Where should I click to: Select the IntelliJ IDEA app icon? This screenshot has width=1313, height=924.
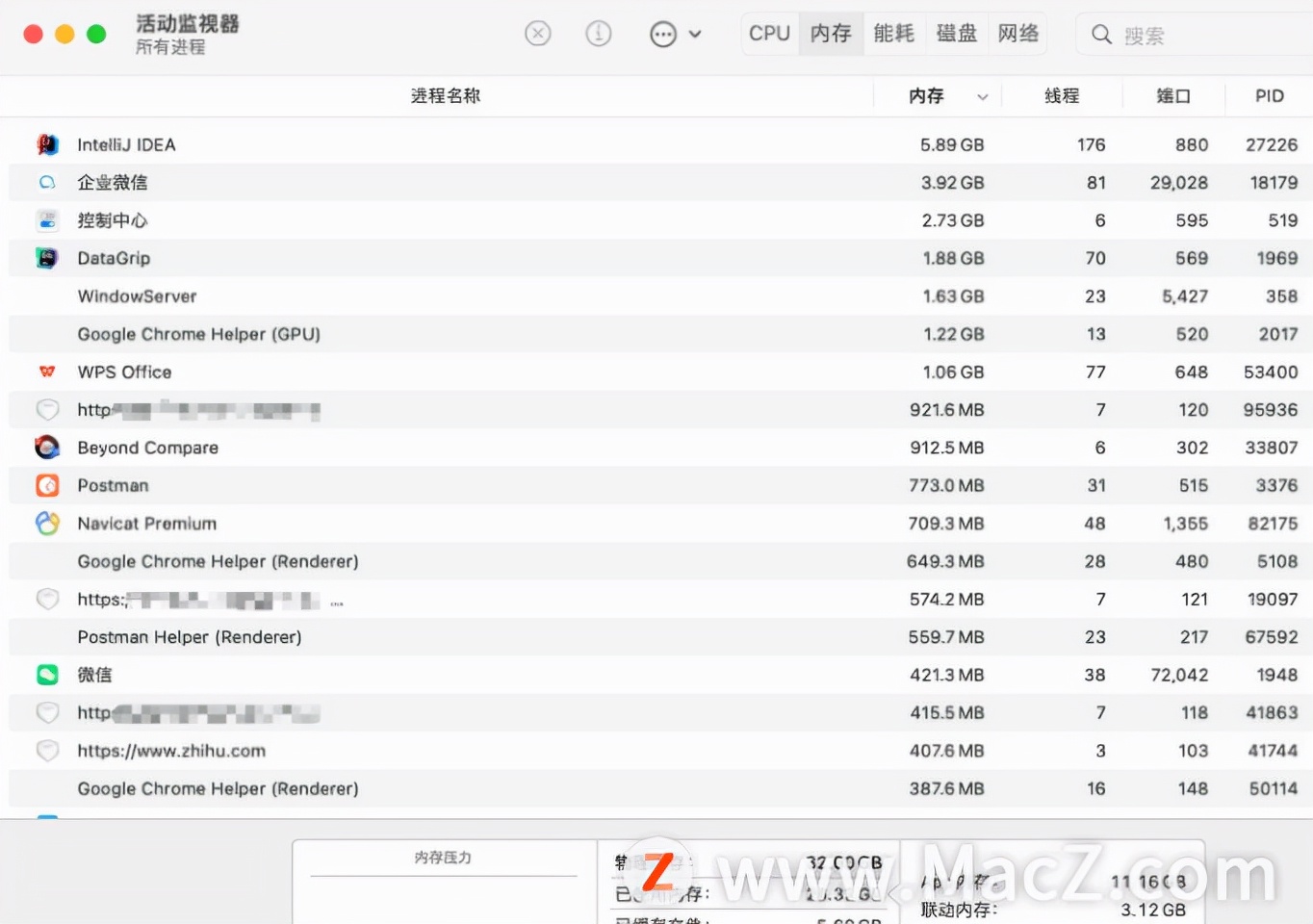tap(47, 144)
